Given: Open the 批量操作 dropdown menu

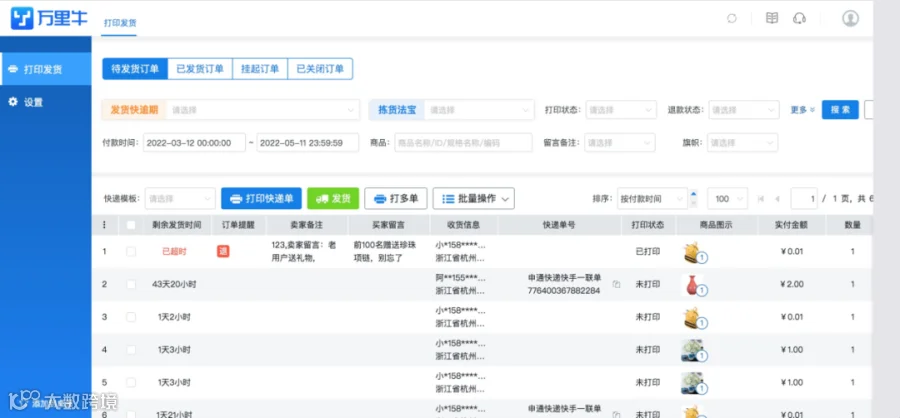Looking at the screenshot, I should 474,199.
